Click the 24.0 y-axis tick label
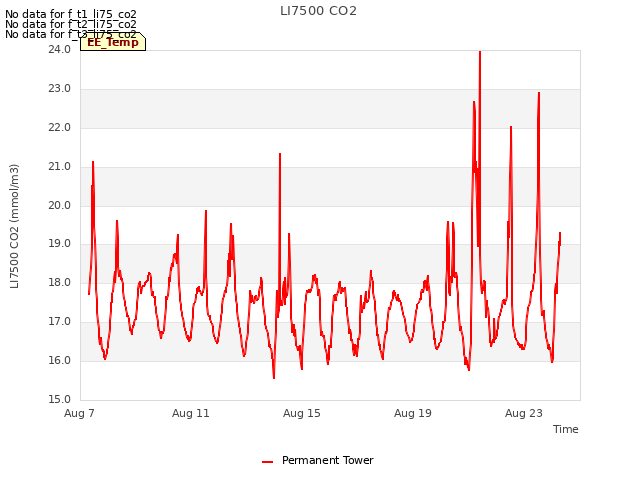Image resolution: width=640 pixels, height=480 pixels. 60,49
